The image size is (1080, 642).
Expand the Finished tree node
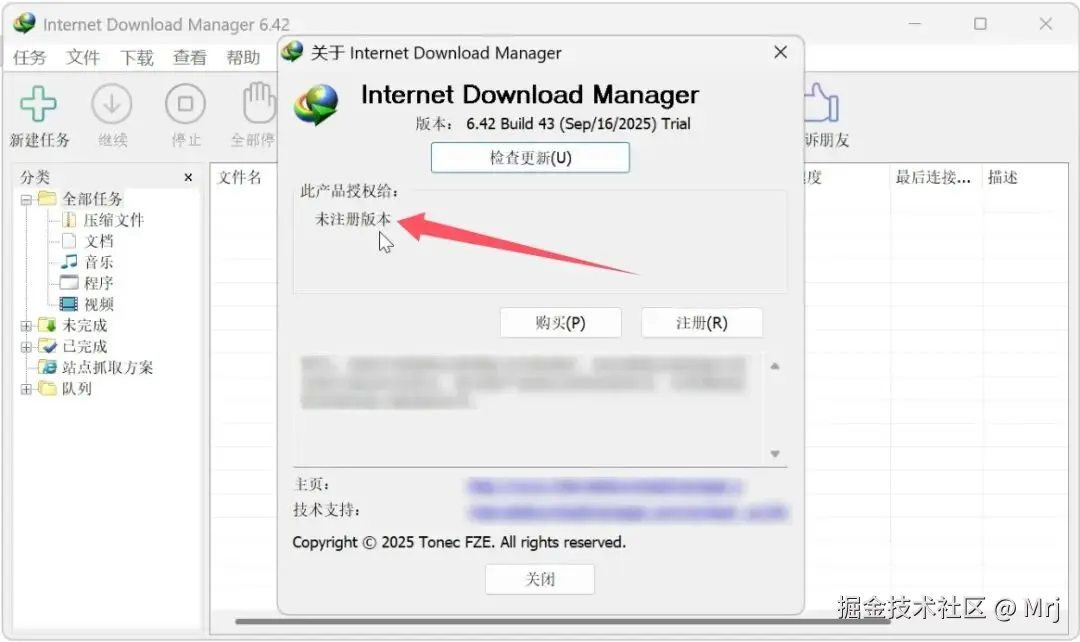click(26, 347)
